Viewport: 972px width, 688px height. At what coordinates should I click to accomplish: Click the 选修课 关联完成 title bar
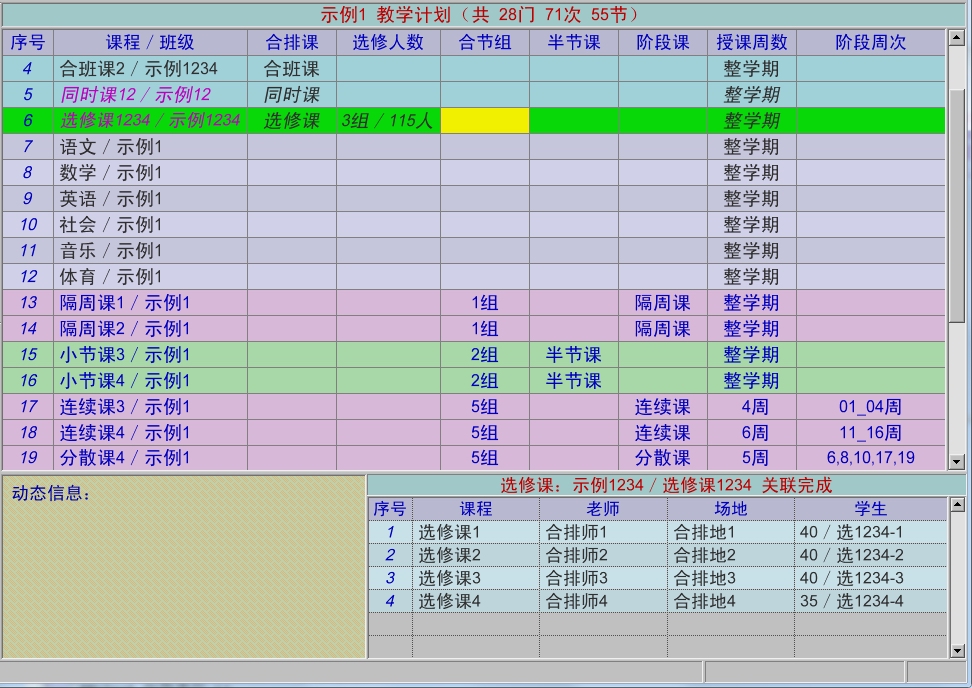coord(666,485)
